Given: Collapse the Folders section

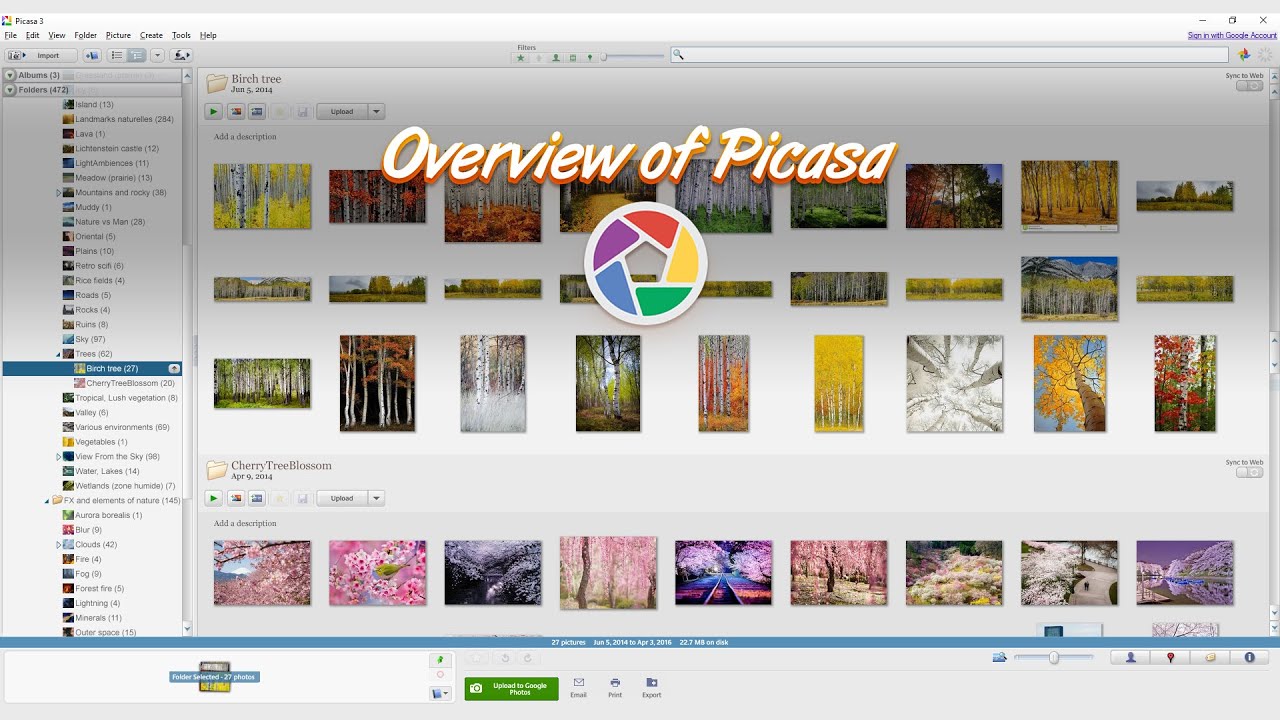Looking at the screenshot, I should 10,90.
